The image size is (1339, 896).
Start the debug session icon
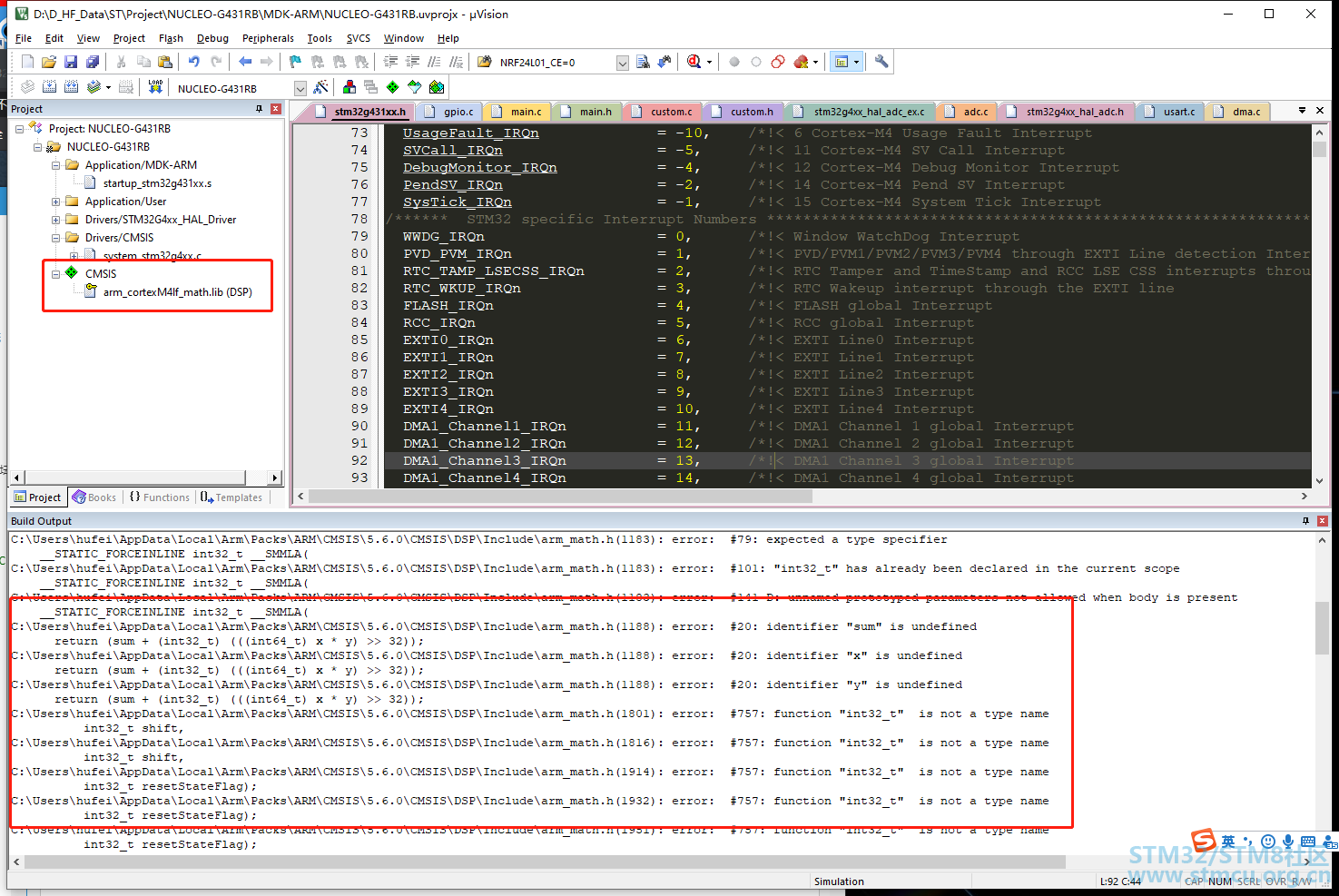[x=694, y=62]
